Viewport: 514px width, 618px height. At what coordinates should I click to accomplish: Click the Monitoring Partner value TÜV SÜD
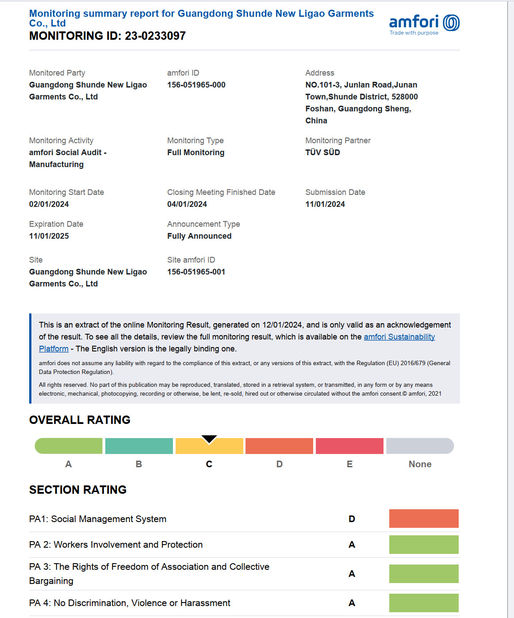[322, 153]
